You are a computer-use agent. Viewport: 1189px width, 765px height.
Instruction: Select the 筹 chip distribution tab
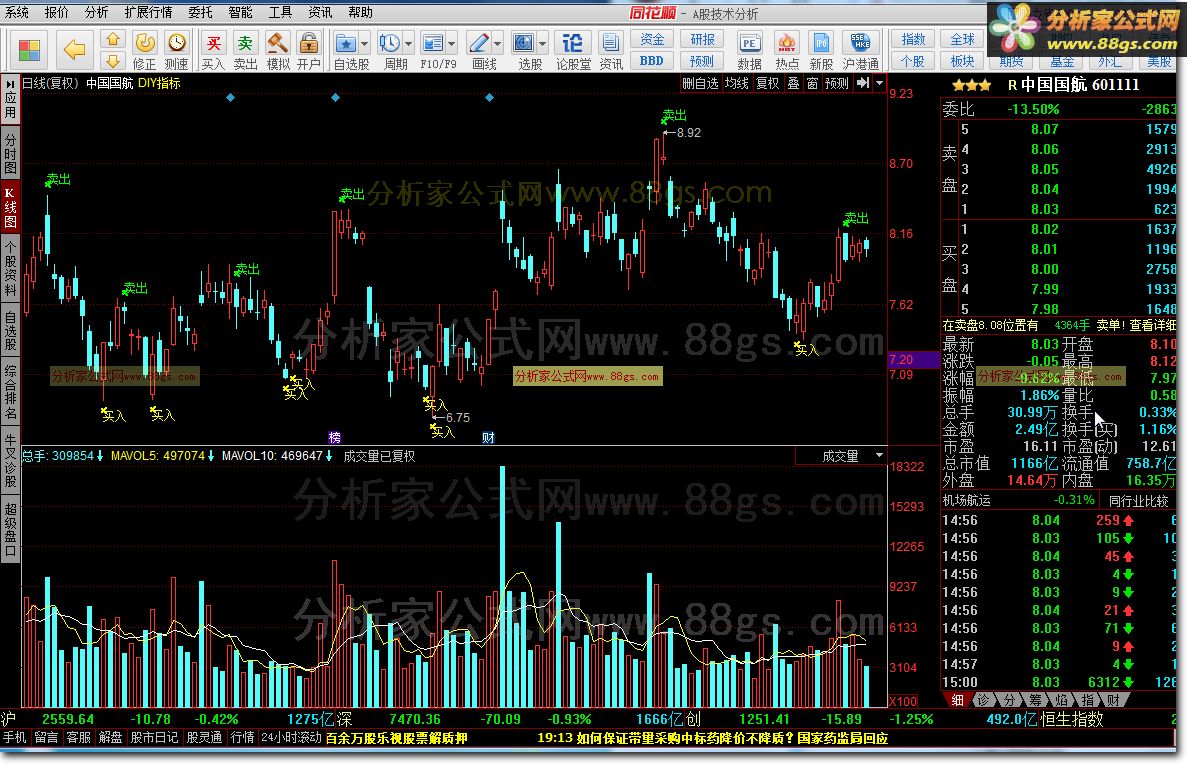tap(1035, 700)
